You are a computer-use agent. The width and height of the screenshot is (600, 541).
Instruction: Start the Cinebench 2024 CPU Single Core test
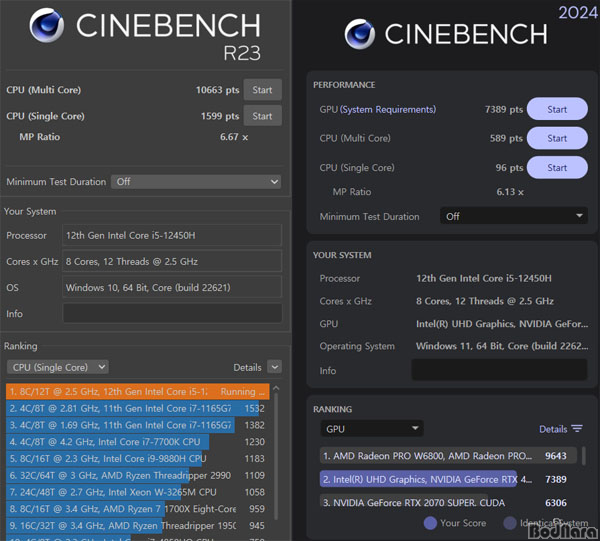pyautogui.click(x=557, y=168)
